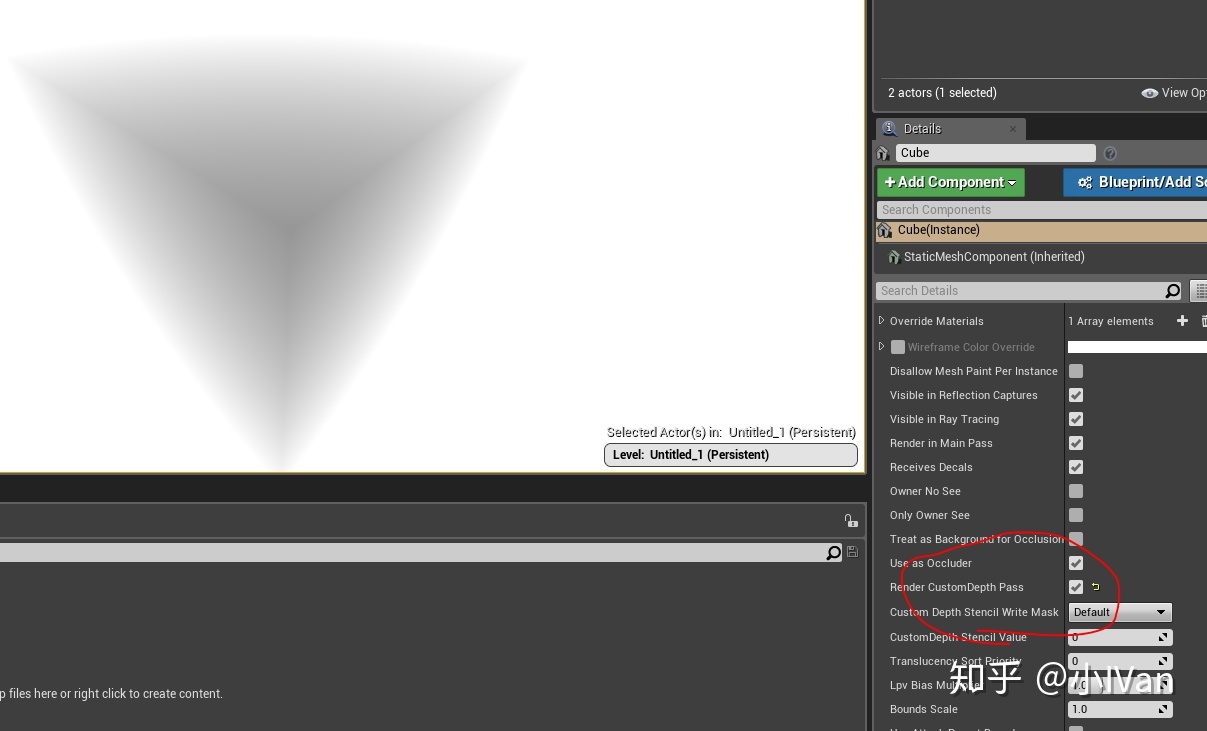Toggle Visible in Ray Tracing checkbox
1207x731 pixels.
click(1076, 419)
